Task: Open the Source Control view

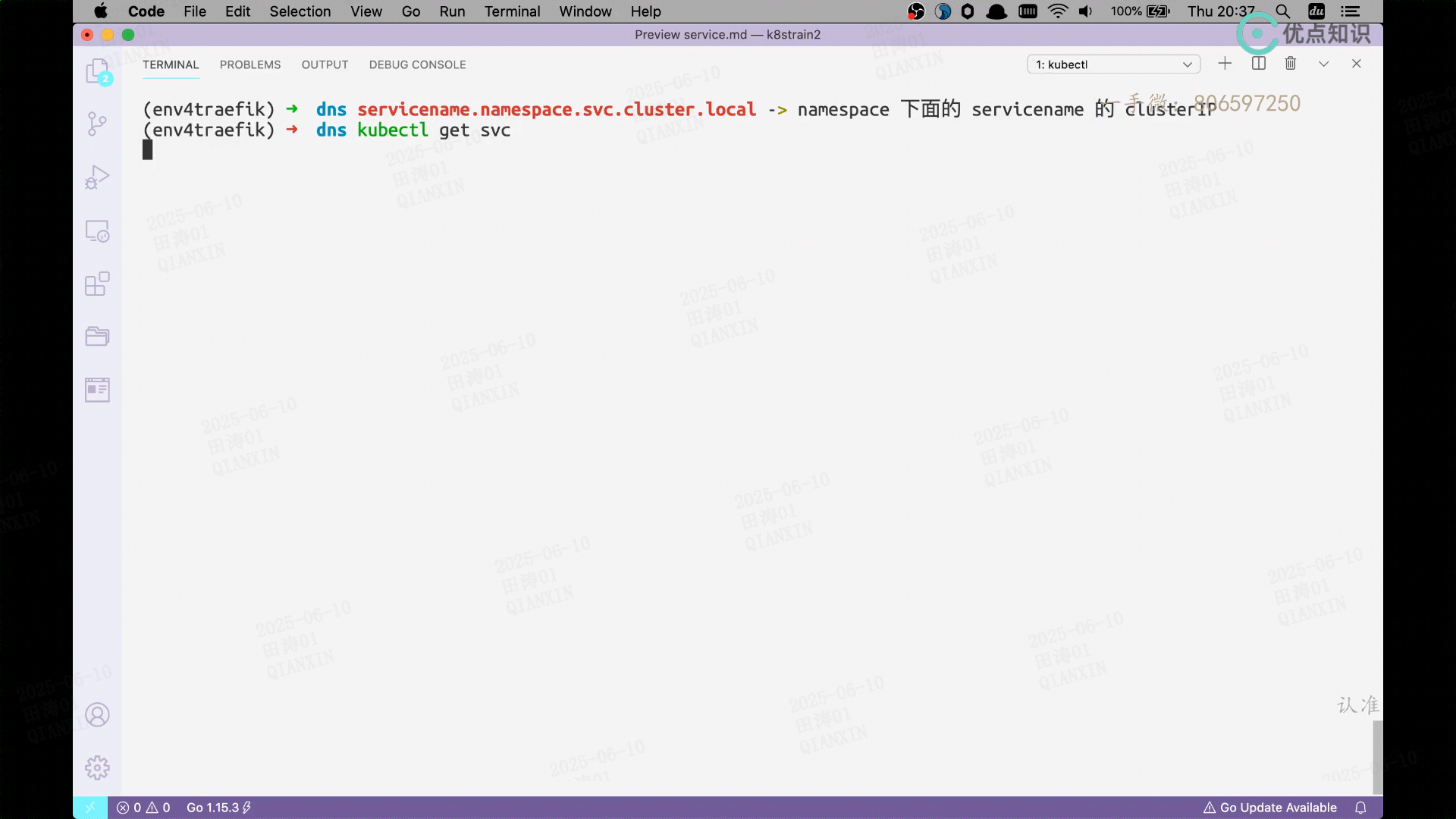Action: coord(97,124)
